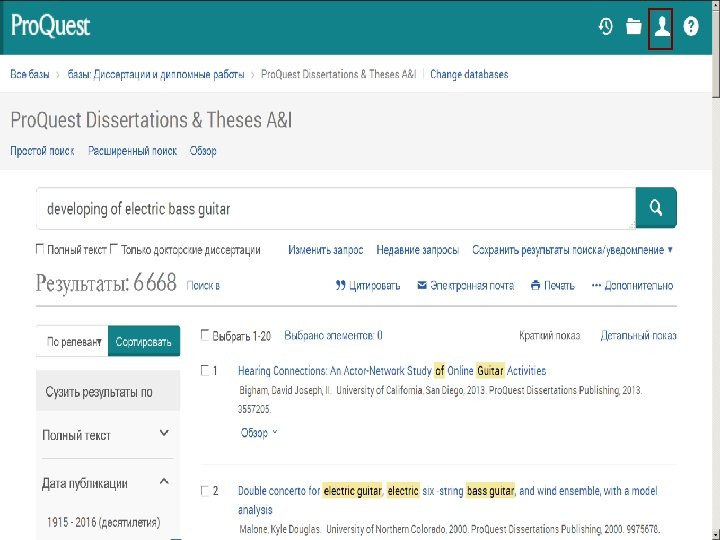Click the Печать printer icon
720x540 pixels.
click(x=535, y=286)
